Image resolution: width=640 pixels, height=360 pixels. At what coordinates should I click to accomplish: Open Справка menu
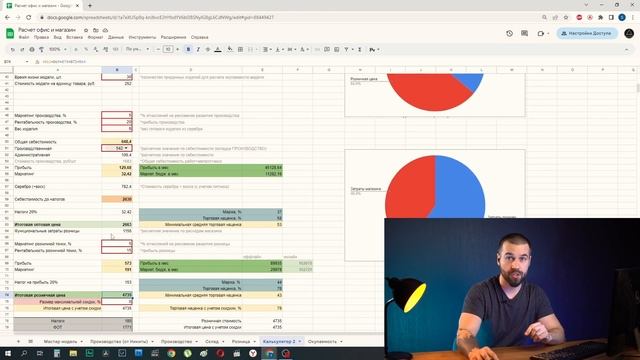pyautogui.click(x=200, y=37)
